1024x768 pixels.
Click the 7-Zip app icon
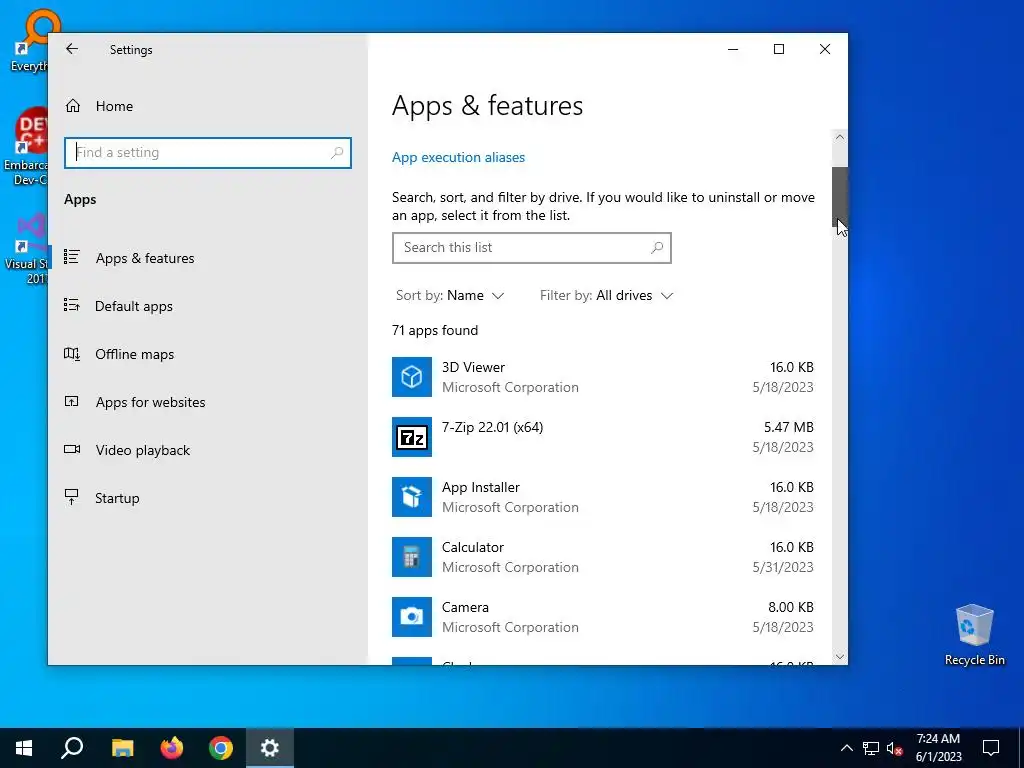[x=411, y=437]
